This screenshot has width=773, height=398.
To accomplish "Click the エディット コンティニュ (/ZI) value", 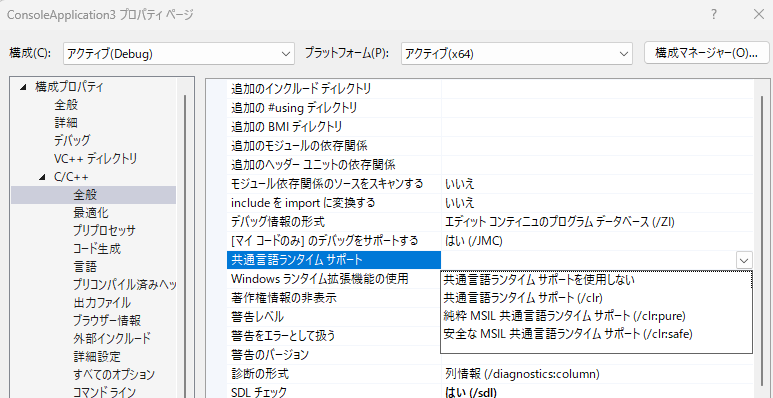I will [560, 221].
